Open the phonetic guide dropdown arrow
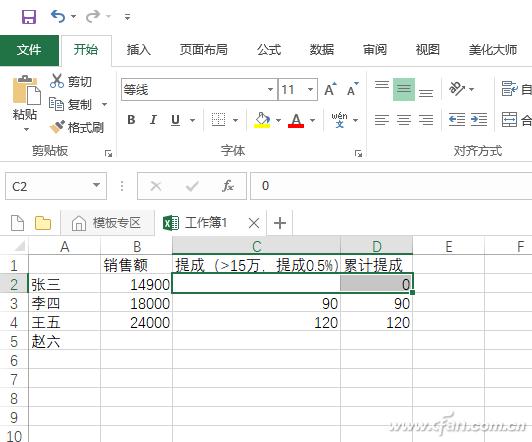 [356, 120]
